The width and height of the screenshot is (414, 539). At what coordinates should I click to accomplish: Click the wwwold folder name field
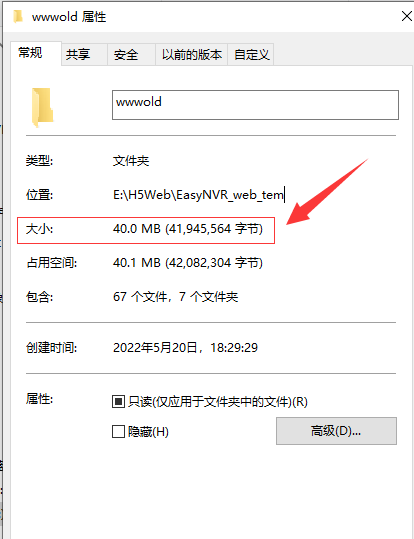pyautogui.click(x=255, y=105)
